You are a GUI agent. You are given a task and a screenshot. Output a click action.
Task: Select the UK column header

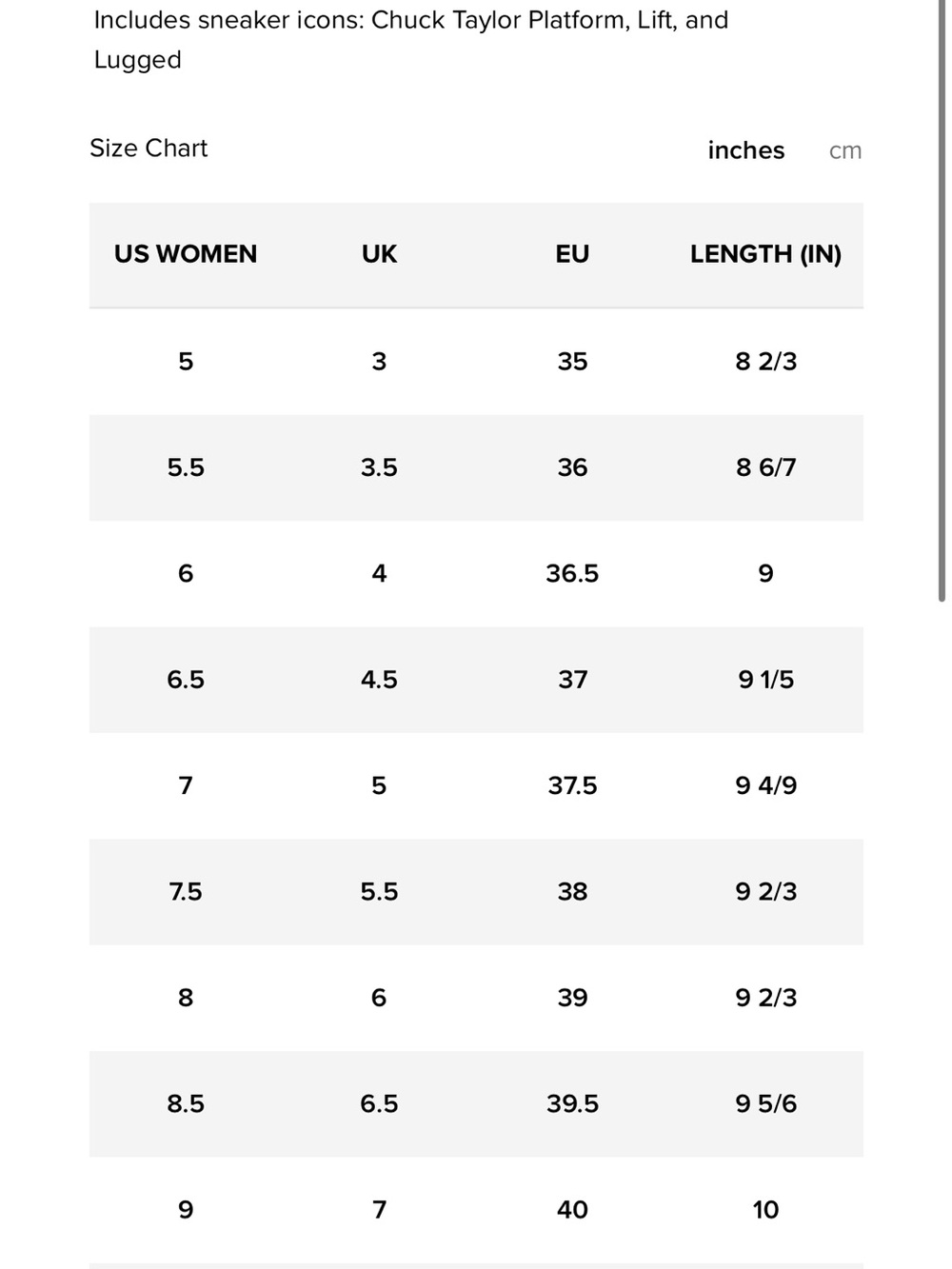(x=379, y=254)
